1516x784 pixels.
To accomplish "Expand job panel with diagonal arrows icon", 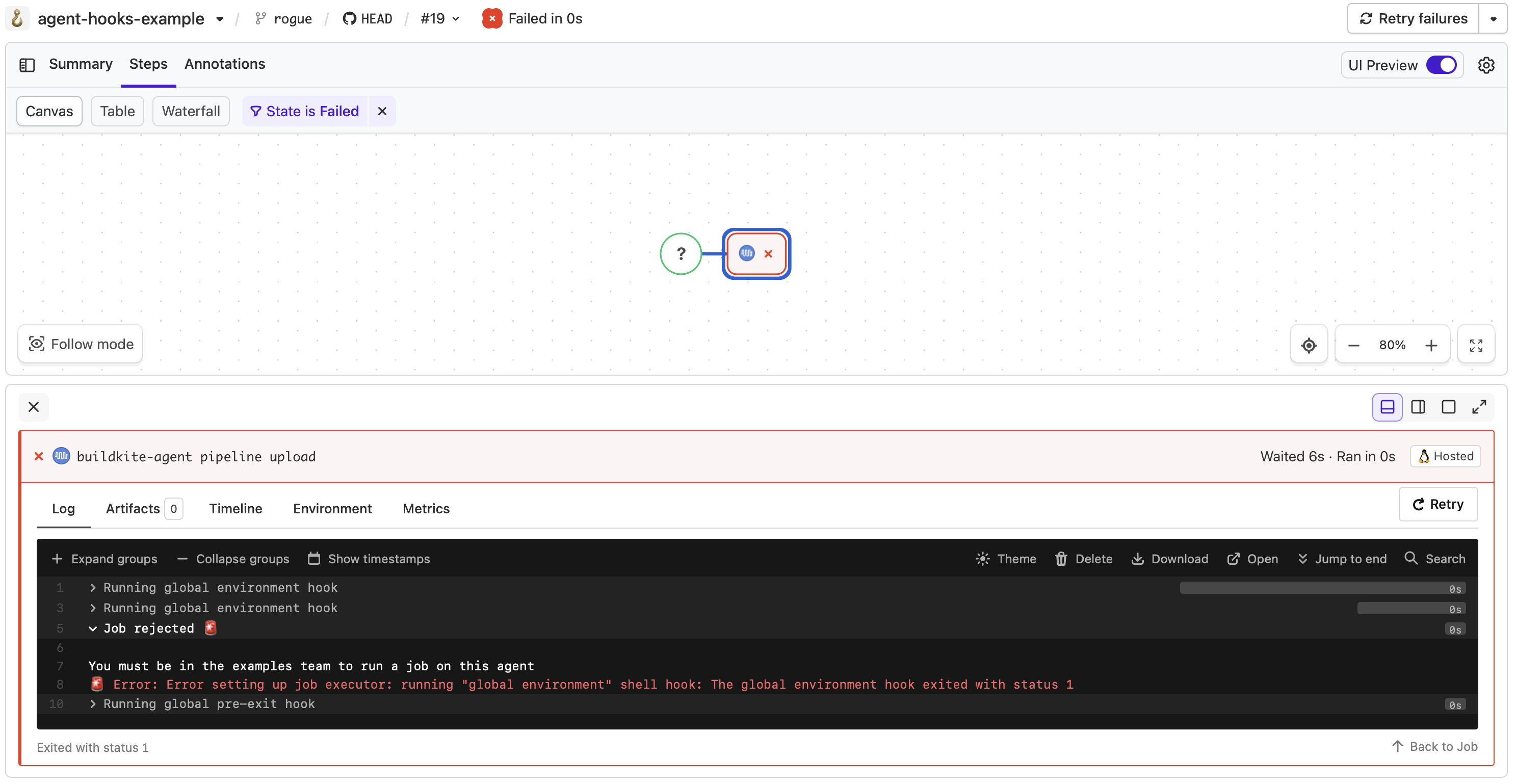I will 1479,407.
